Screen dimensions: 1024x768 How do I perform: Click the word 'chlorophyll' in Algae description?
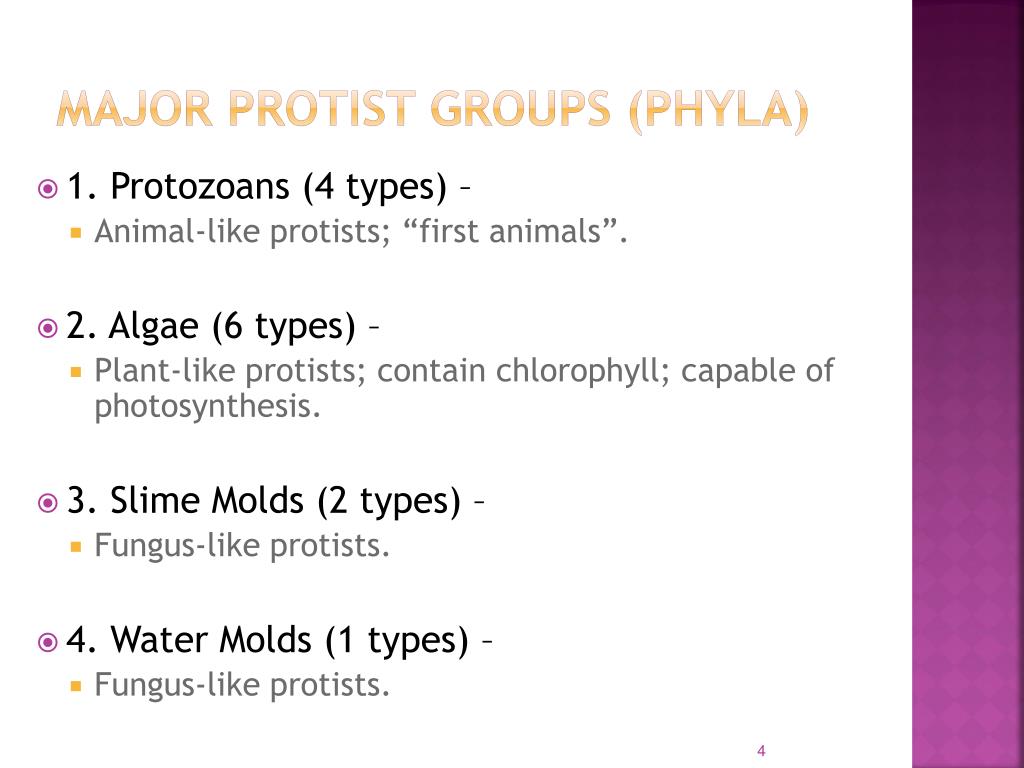point(582,371)
